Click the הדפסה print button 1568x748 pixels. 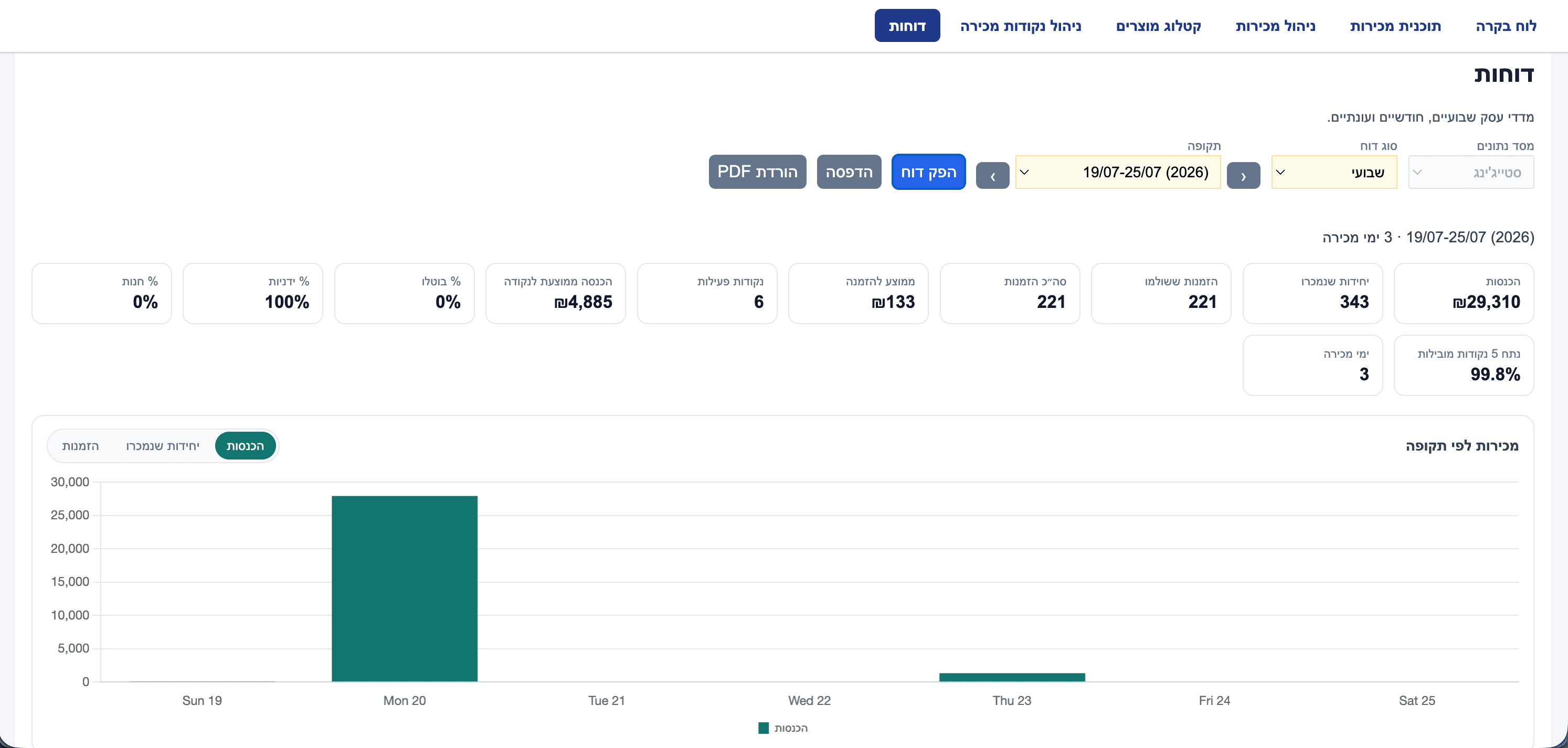pyautogui.click(x=849, y=172)
